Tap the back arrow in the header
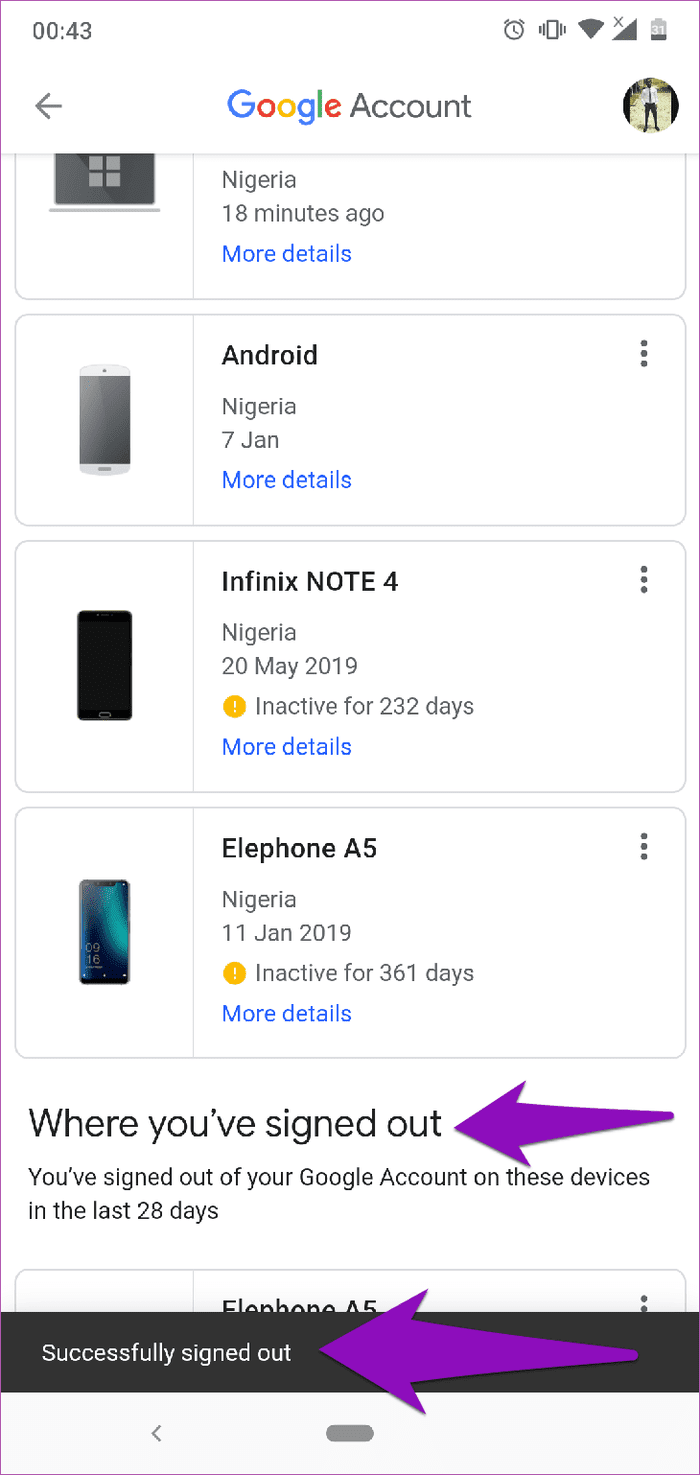Image resolution: width=700 pixels, height=1475 pixels. (48, 106)
